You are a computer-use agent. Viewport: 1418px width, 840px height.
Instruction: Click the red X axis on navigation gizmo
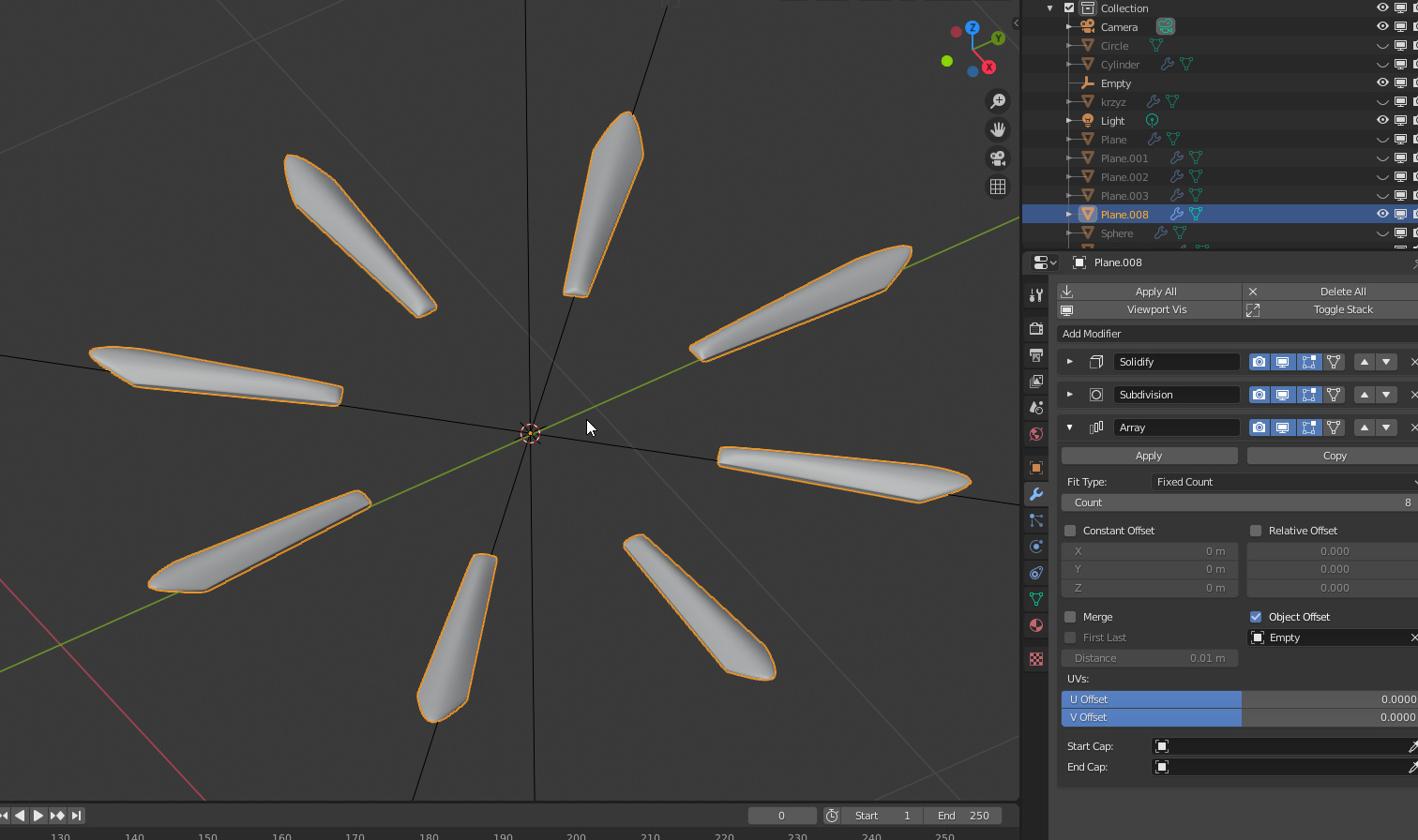coord(988,67)
